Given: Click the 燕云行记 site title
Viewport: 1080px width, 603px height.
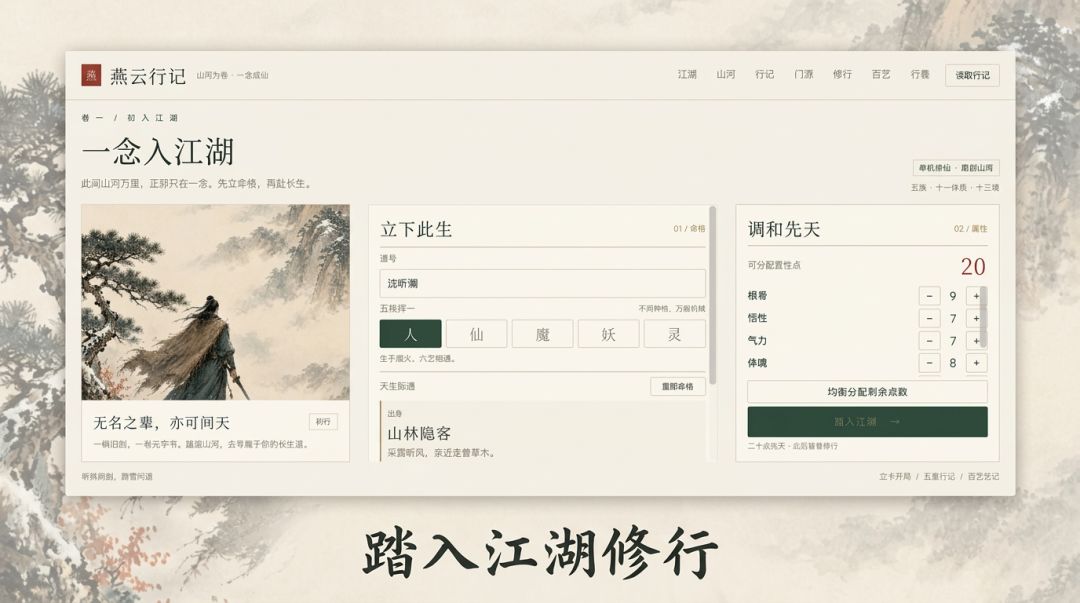Looking at the screenshot, I should click(148, 76).
